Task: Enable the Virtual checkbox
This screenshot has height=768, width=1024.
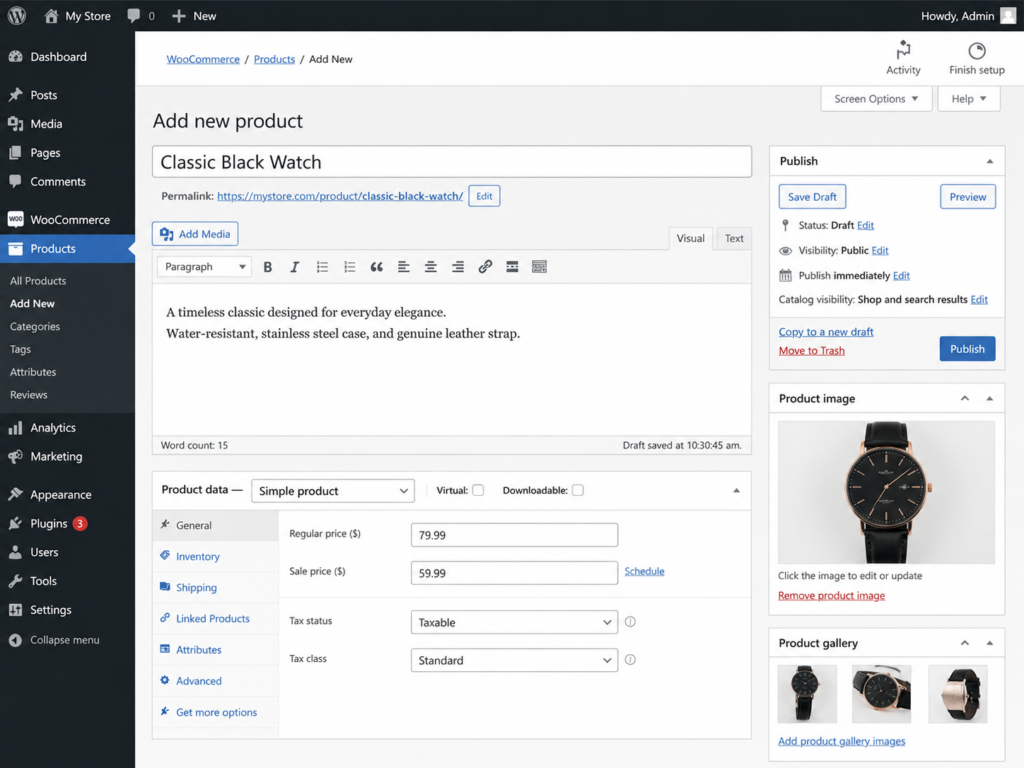Action: coord(478,490)
